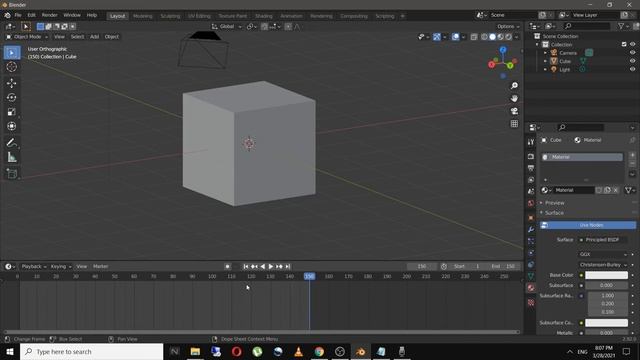640x360 pixels.
Task: Toggle Collection visibility eye
Action: (x=632, y=44)
